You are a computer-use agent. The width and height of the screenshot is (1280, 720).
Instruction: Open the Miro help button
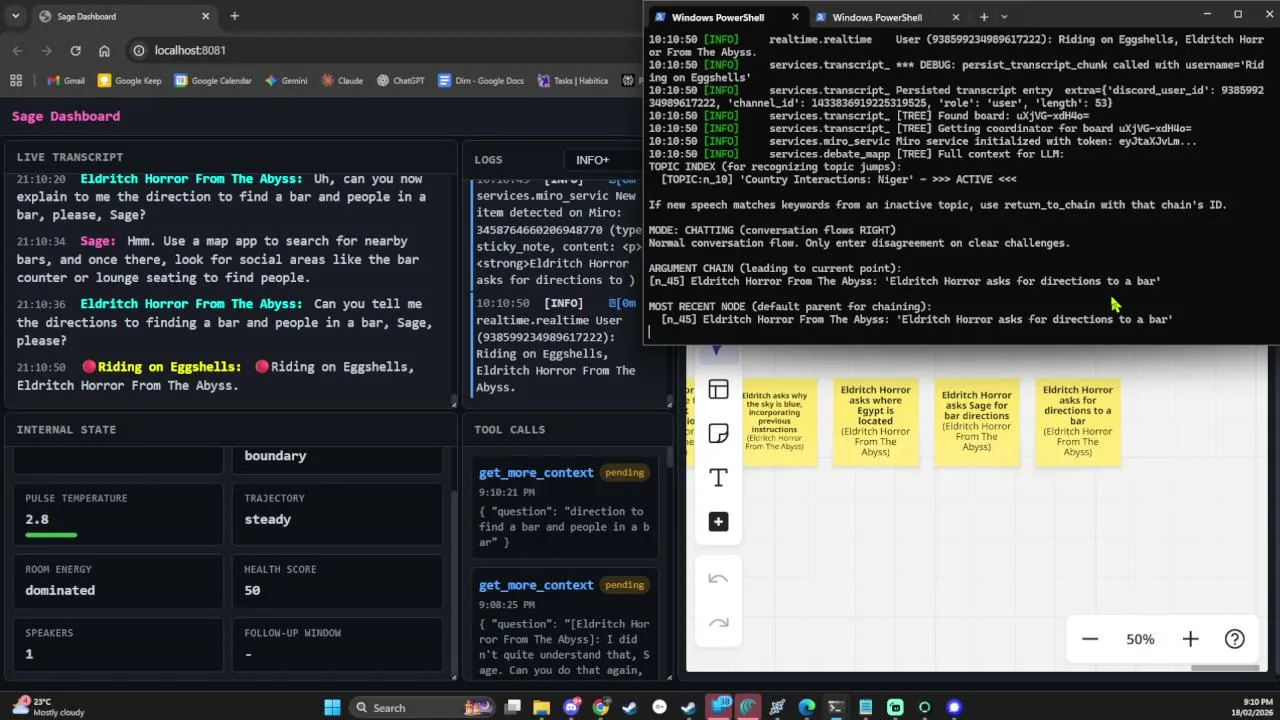[x=1235, y=639]
